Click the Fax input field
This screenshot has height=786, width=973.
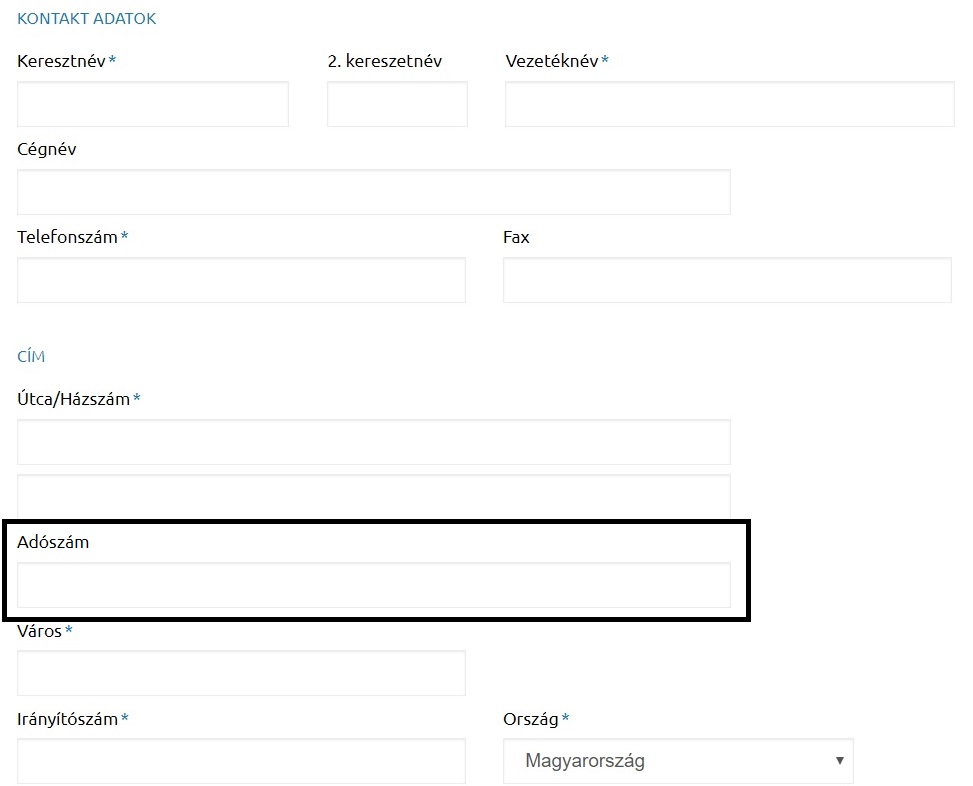coord(727,280)
